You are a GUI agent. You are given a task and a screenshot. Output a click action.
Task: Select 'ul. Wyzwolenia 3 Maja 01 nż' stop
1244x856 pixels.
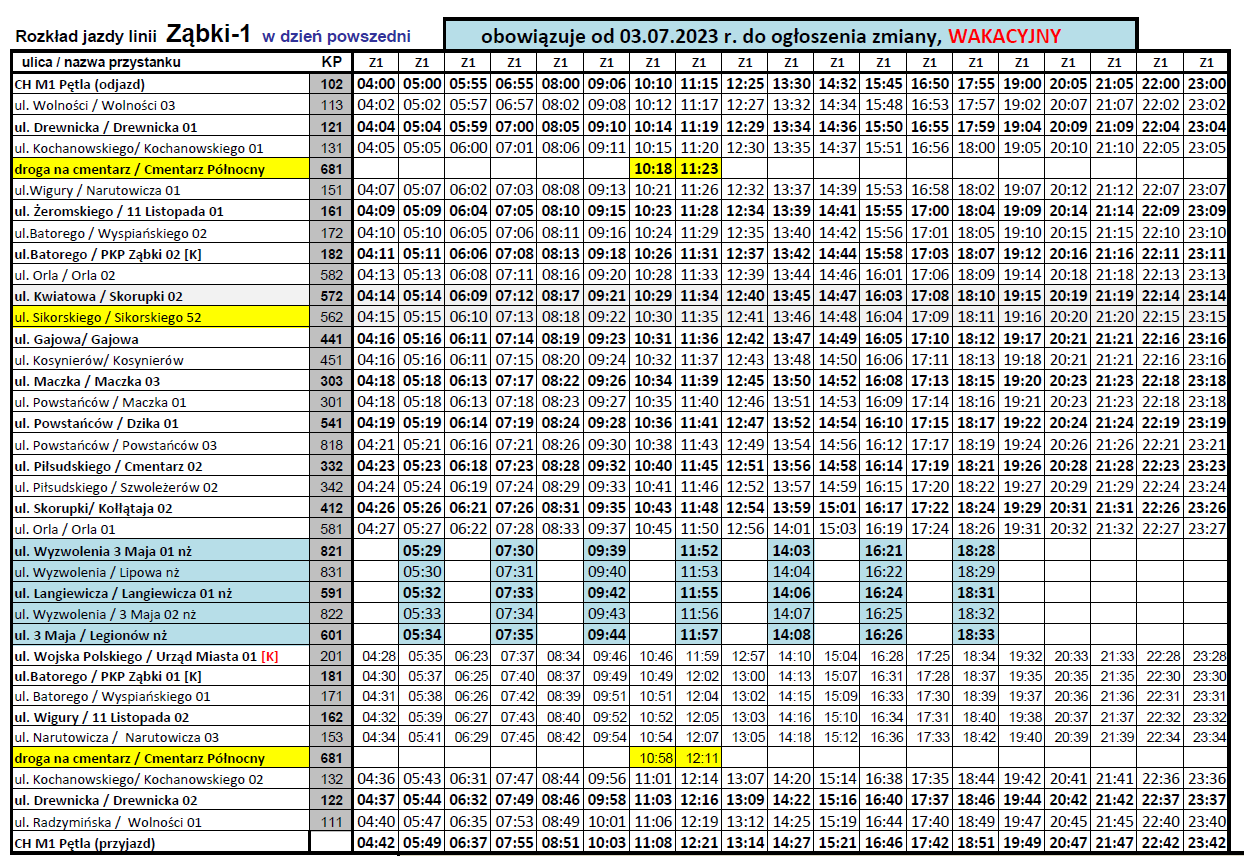[x=103, y=551]
